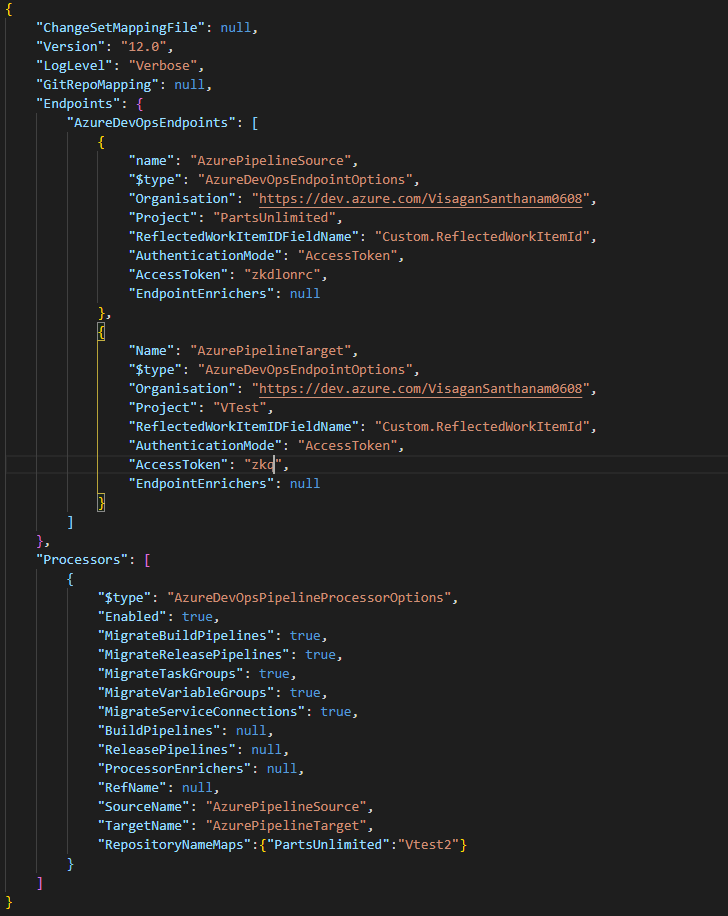This screenshot has width=728, height=916.
Task: Click the "EndpointEnrichers" key in target endpoint
Action: (x=202, y=484)
